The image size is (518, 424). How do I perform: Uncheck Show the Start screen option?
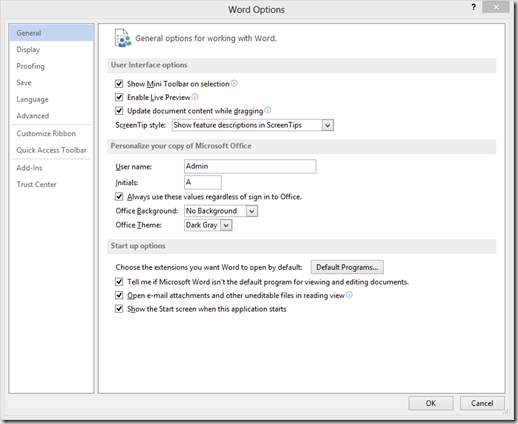coord(119,309)
